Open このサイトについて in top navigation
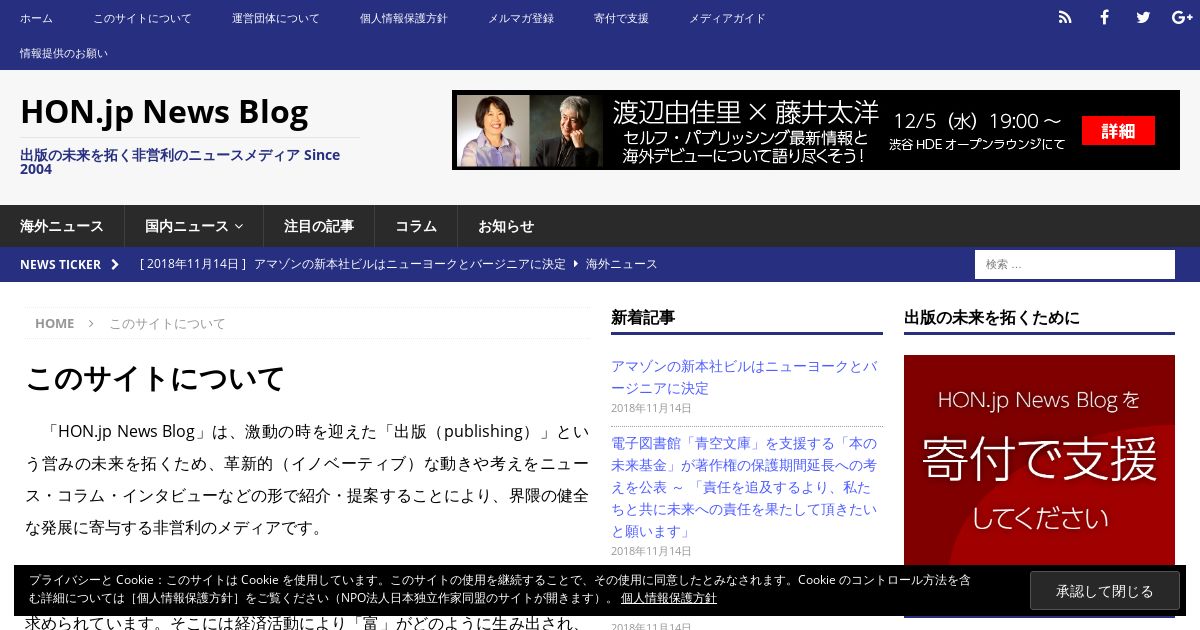This screenshot has width=1200, height=630. [x=142, y=18]
